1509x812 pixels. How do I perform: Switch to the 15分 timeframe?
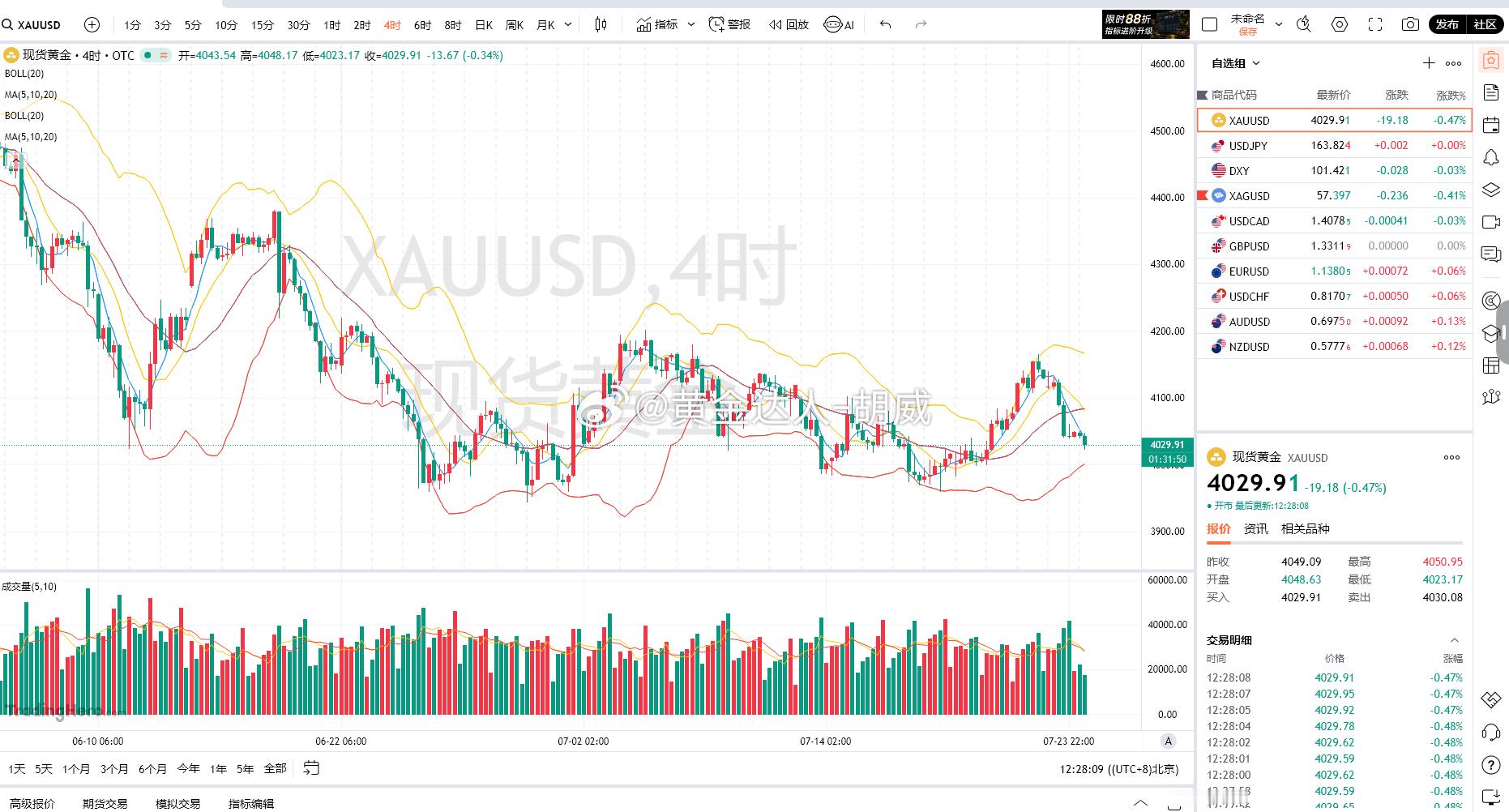point(263,25)
